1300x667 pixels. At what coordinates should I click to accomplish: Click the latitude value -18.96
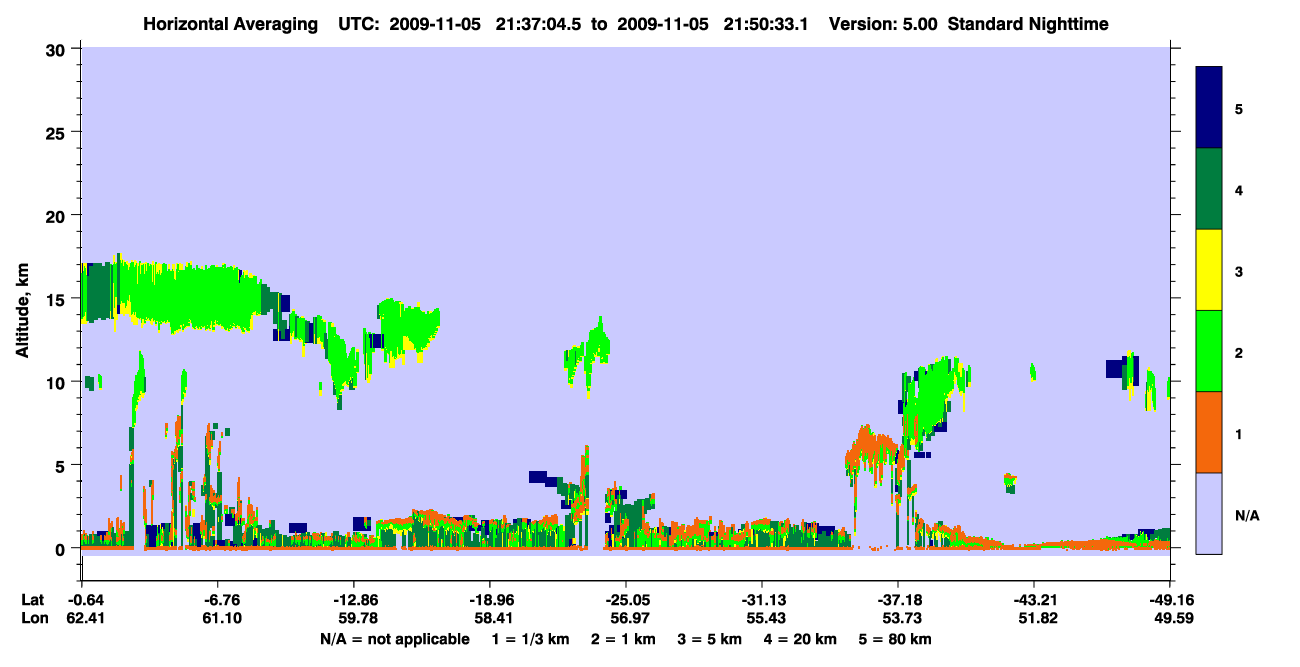pos(489,600)
